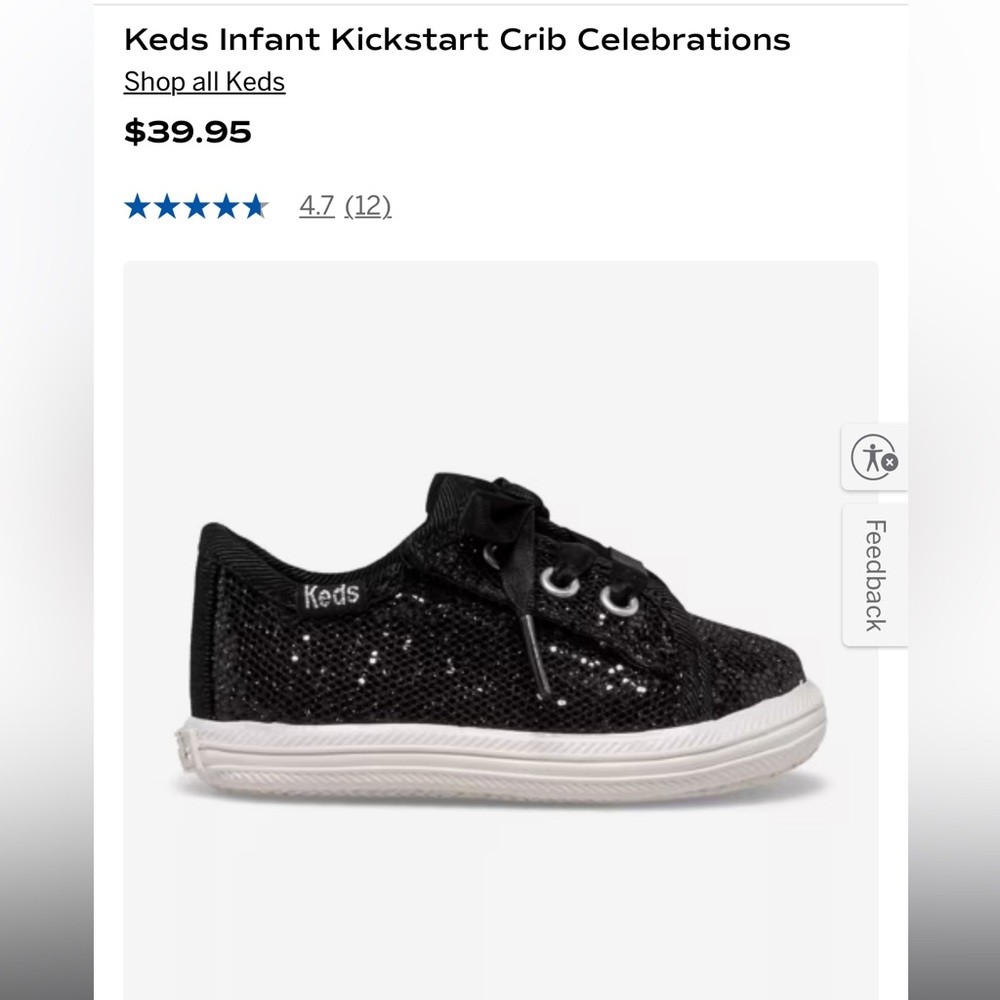Click the $39.95 price text

coord(188,130)
